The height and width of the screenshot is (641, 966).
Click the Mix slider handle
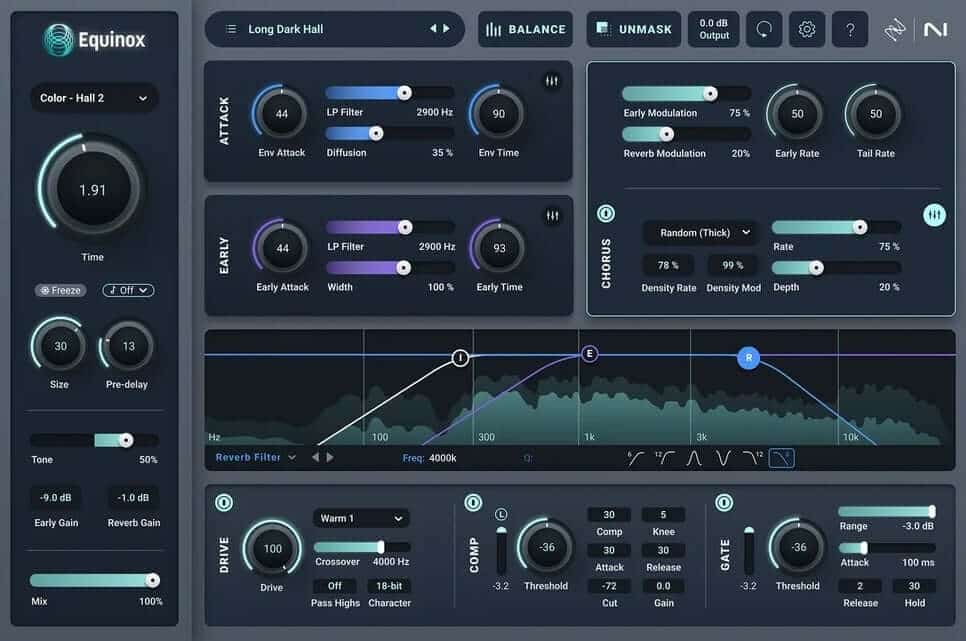(x=152, y=580)
